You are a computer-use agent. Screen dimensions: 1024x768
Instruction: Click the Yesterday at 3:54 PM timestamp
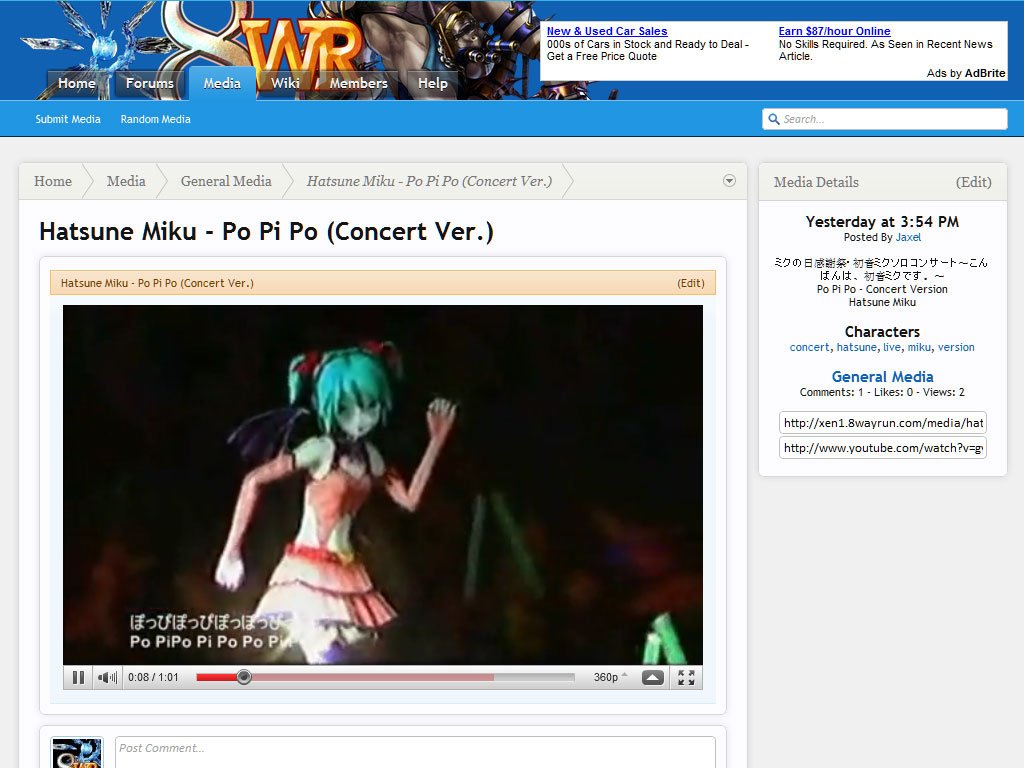pos(882,221)
